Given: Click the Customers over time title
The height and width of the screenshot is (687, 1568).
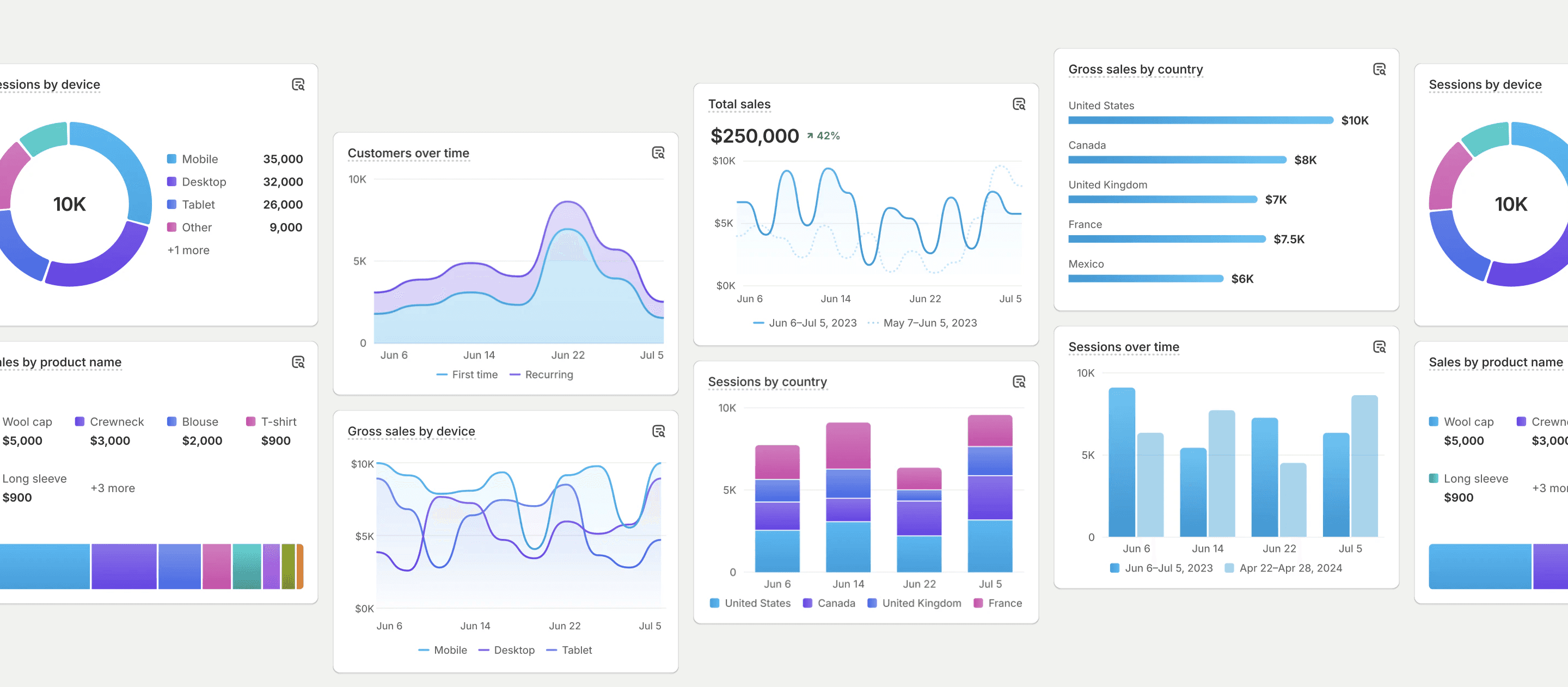Looking at the screenshot, I should [408, 153].
